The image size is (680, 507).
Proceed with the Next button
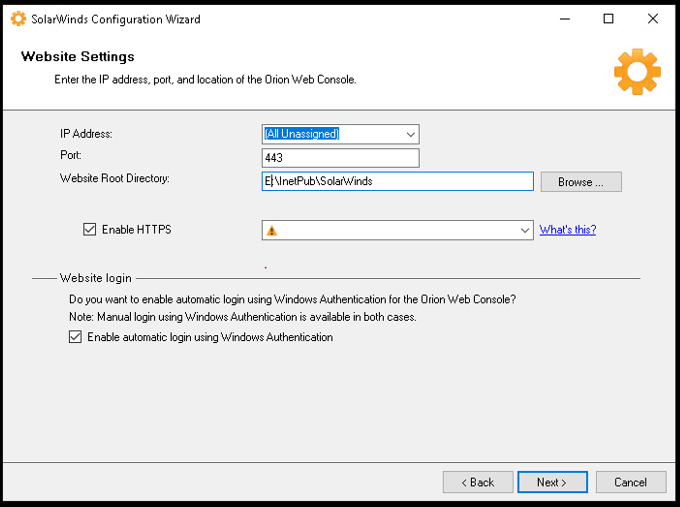pos(552,482)
